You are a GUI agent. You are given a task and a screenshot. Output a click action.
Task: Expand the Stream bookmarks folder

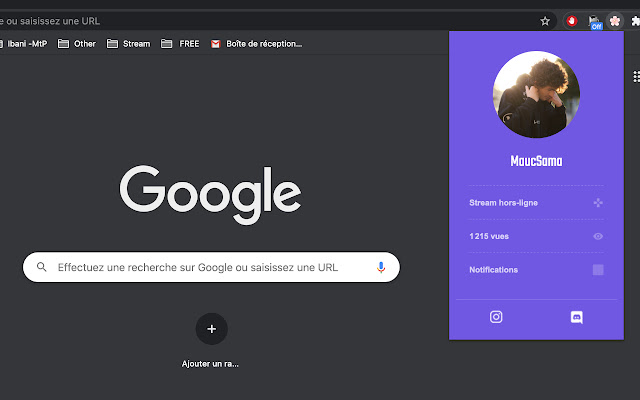tap(128, 44)
